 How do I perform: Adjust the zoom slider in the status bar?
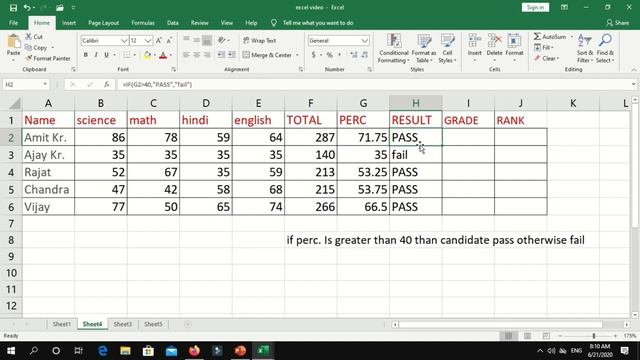(593, 336)
